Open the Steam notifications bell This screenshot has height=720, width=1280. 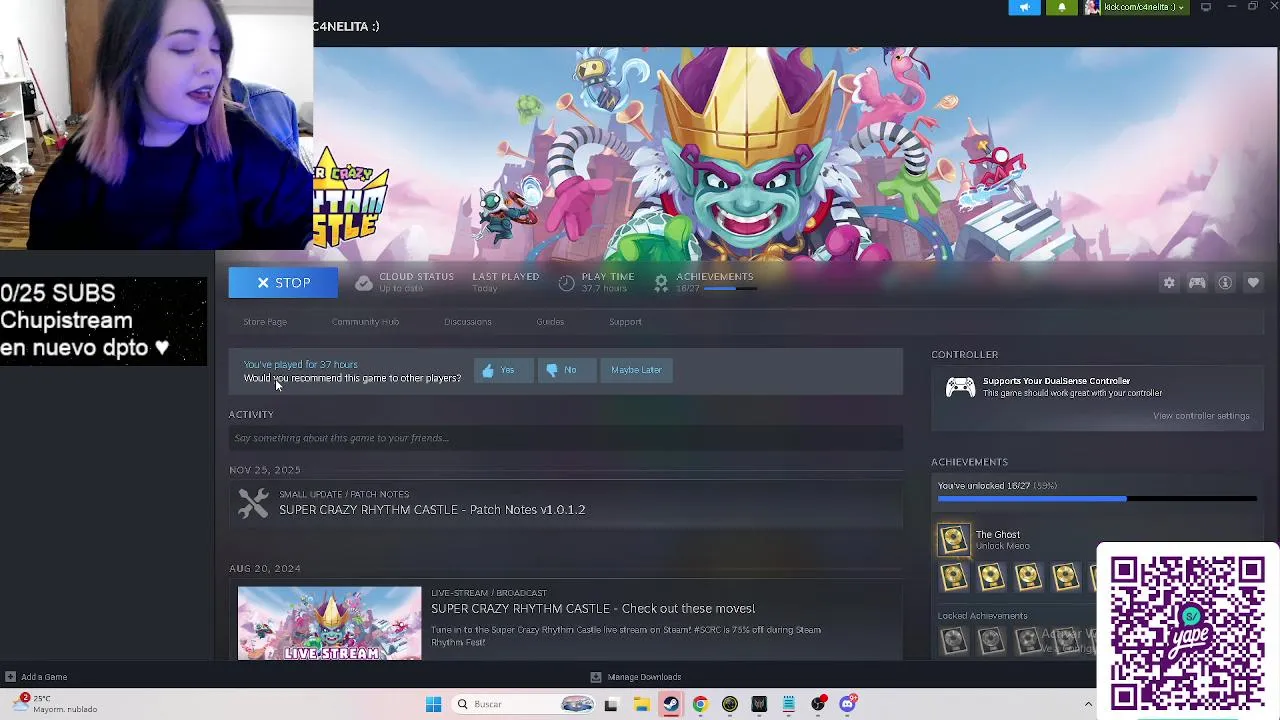(1062, 7)
